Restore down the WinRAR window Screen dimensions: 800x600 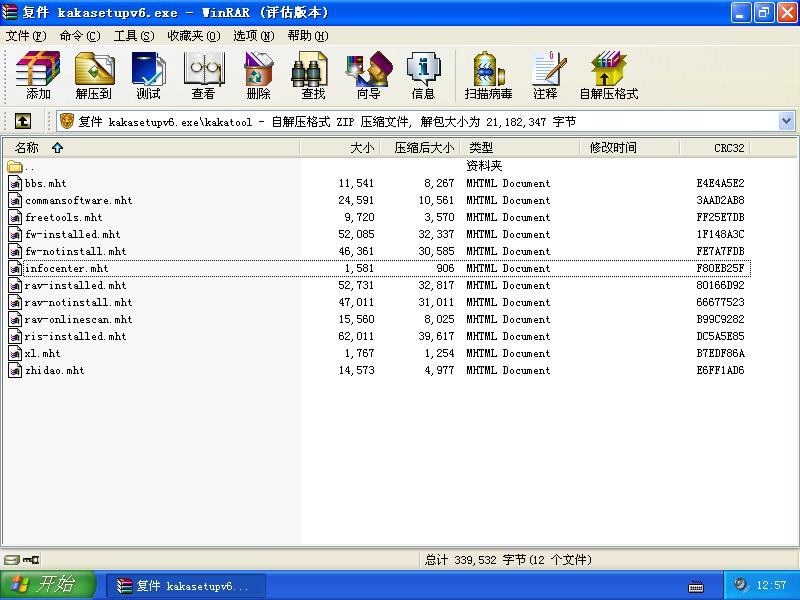pos(763,12)
